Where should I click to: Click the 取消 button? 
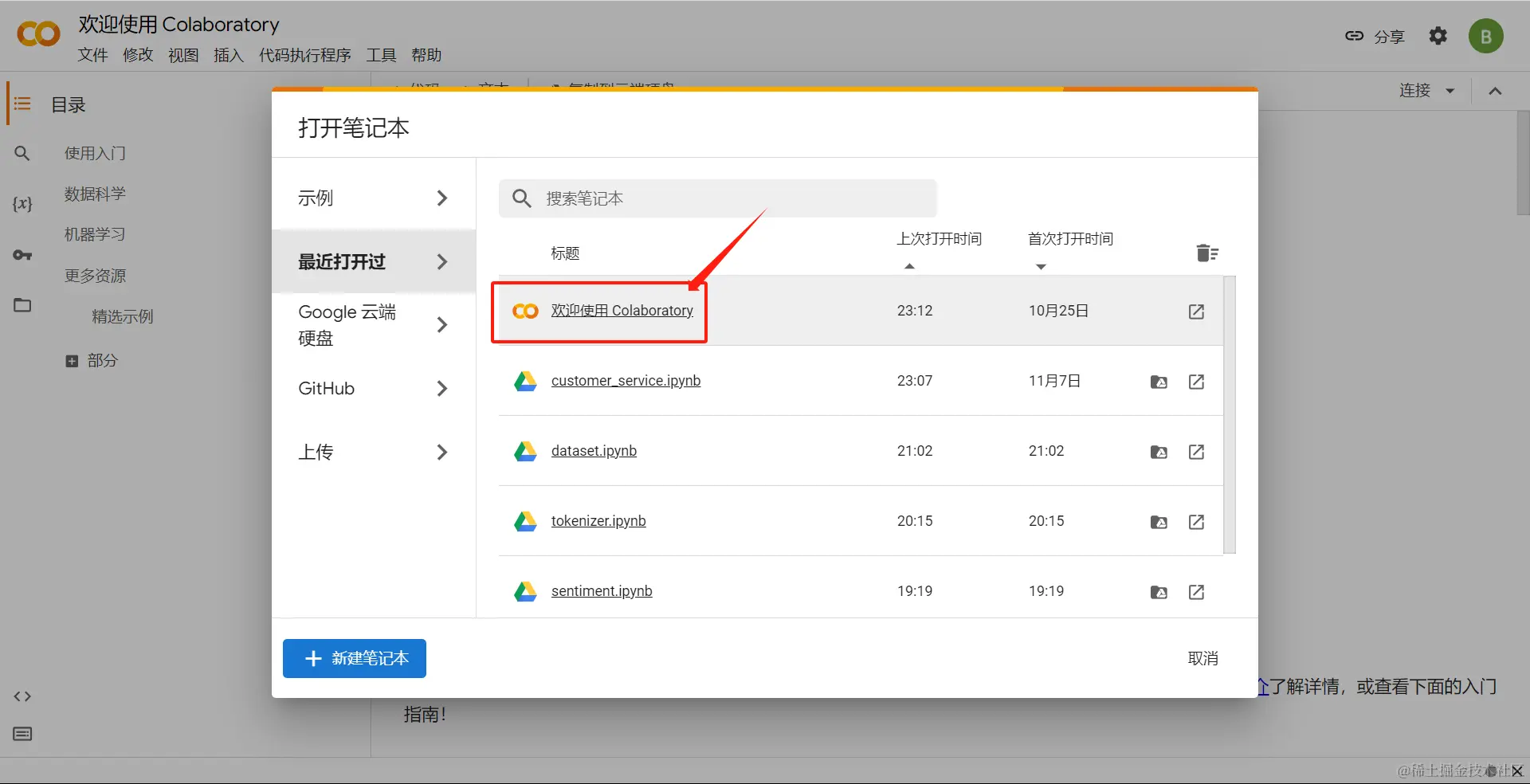pos(1202,658)
